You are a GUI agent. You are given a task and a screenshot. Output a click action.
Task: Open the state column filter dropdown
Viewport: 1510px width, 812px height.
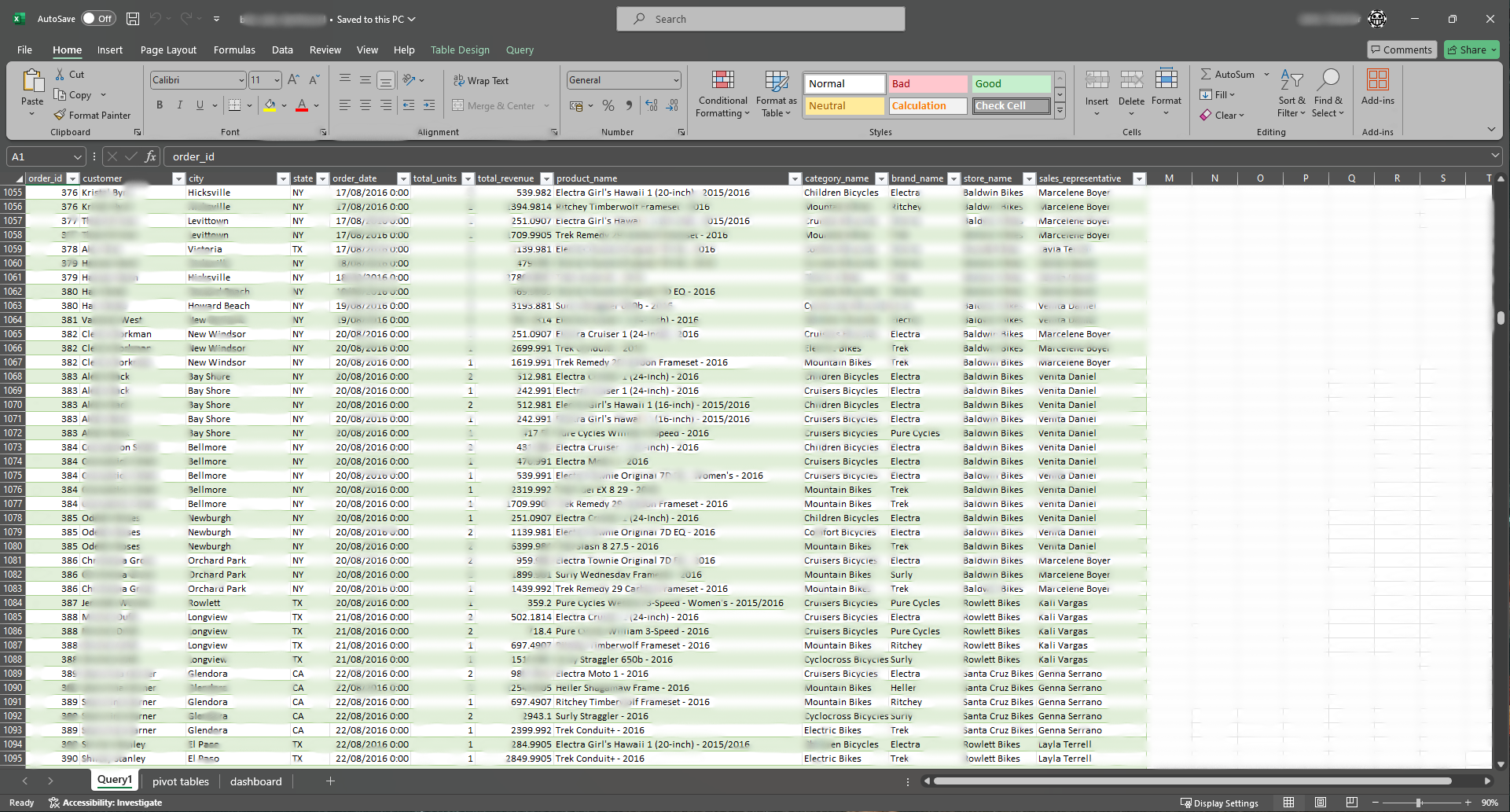tap(322, 178)
